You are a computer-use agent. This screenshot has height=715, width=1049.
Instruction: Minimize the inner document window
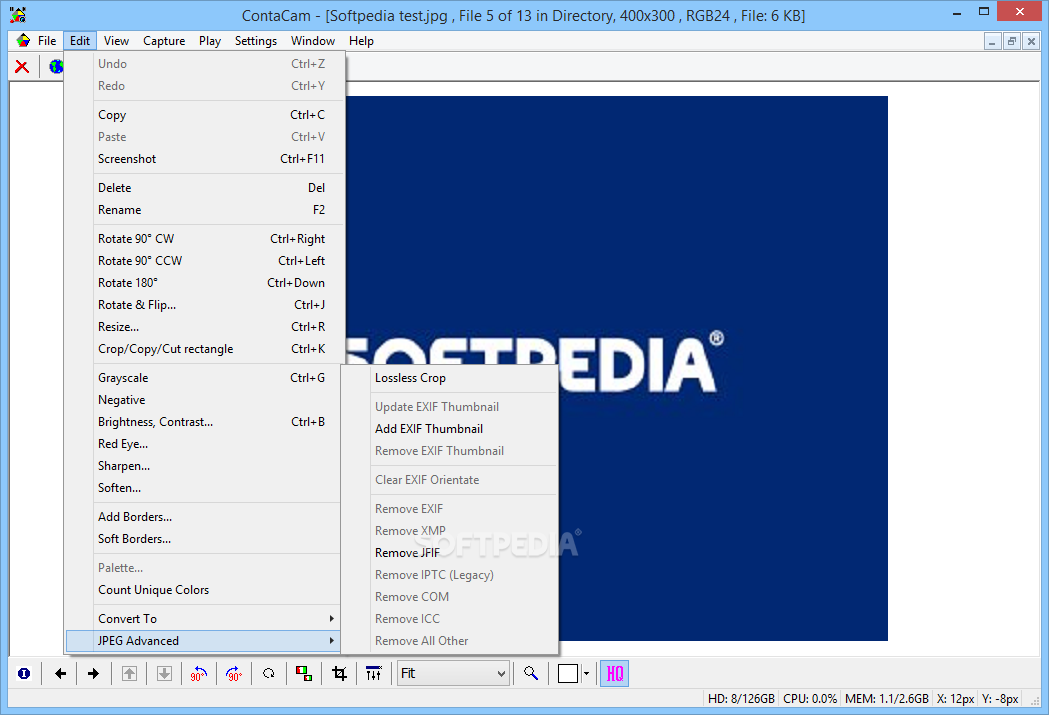pyautogui.click(x=992, y=41)
